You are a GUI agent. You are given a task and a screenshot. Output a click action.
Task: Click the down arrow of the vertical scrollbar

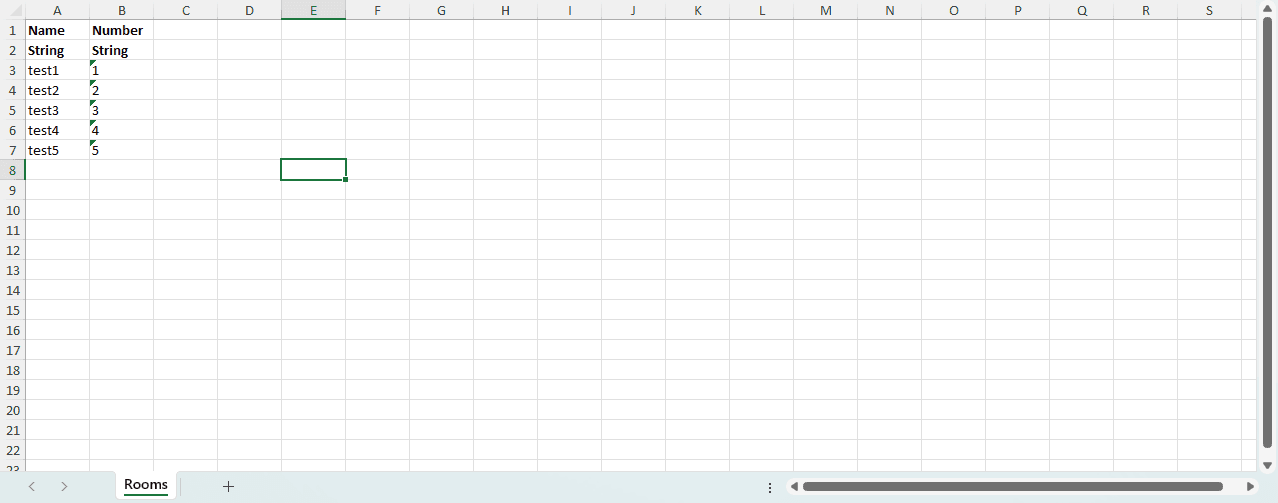1268,464
